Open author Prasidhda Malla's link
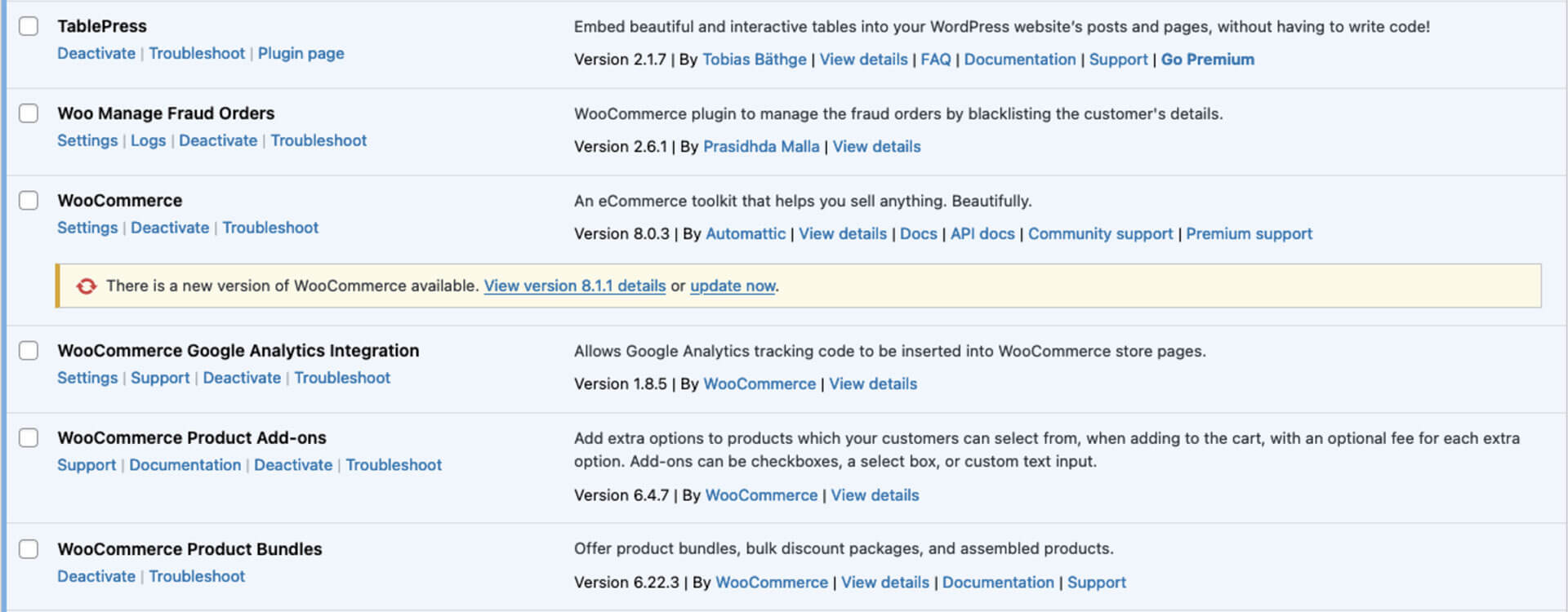 [761, 147]
